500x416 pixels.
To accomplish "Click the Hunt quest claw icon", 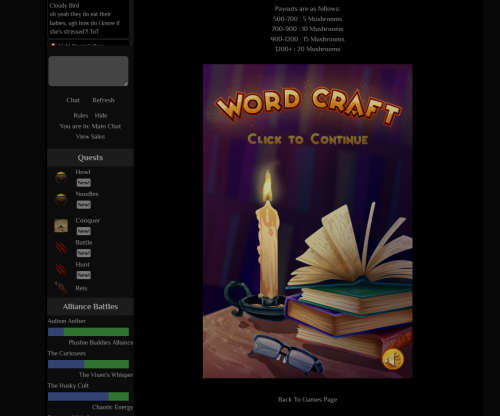I will pyautogui.click(x=61, y=270).
